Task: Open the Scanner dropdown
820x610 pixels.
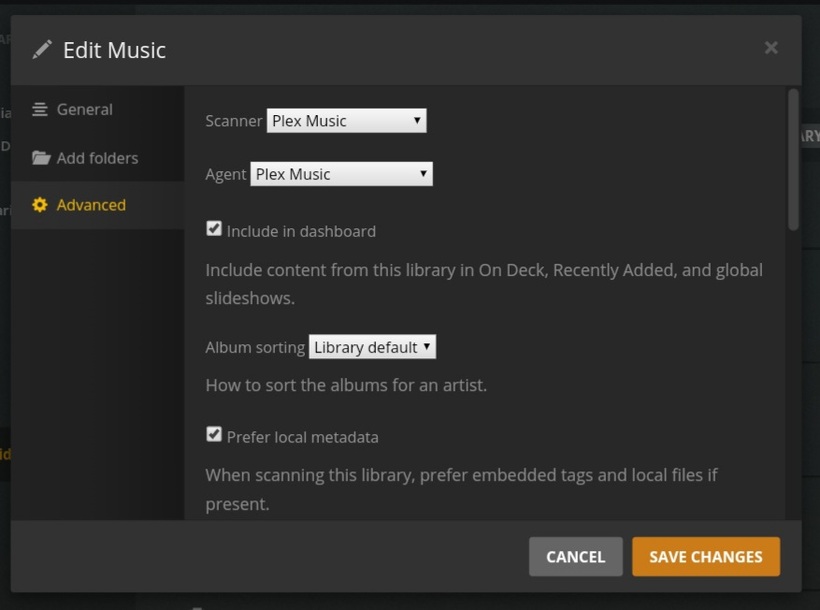Action: pyautogui.click(x=346, y=121)
